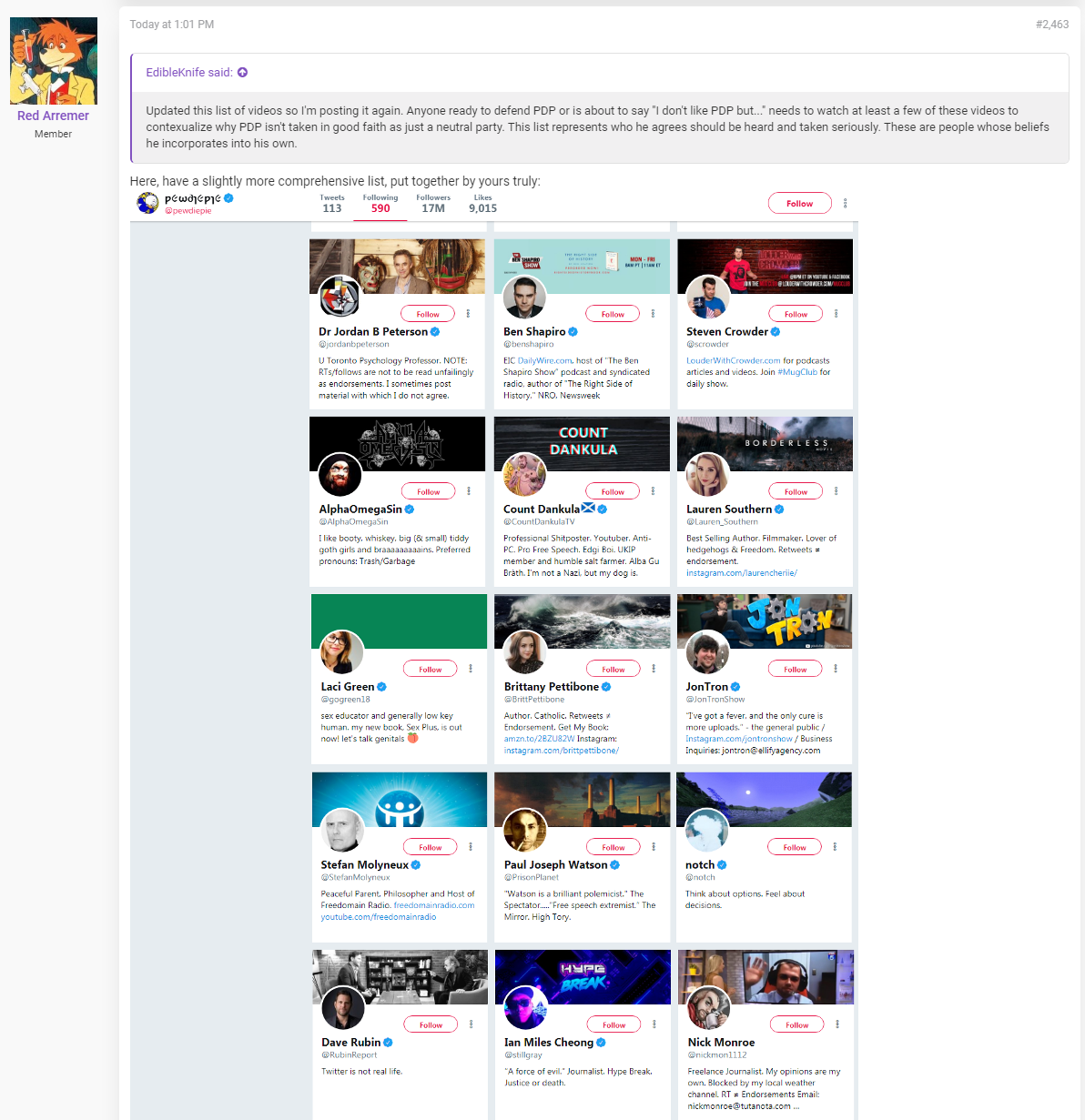Open more options menu next to pewdiepie's Follow
1085x1120 pixels.
pyautogui.click(x=846, y=204)
